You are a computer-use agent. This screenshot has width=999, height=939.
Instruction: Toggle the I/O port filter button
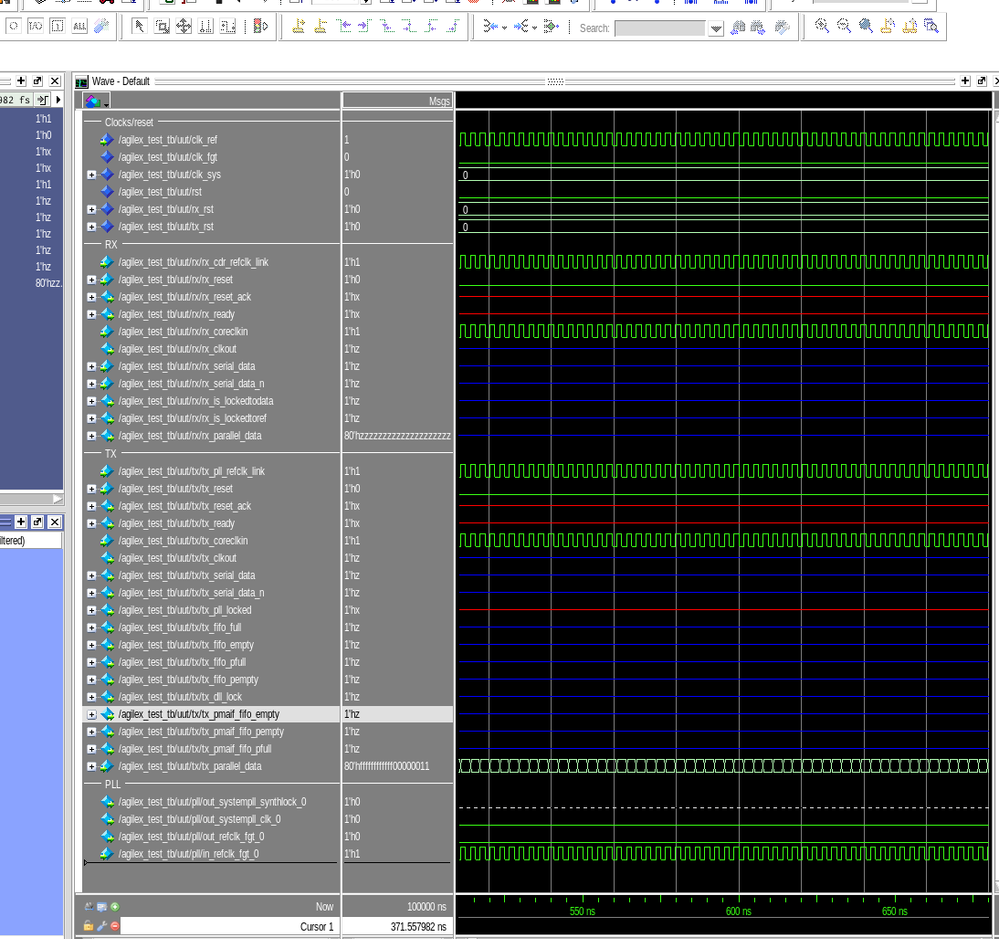[35, 27]
